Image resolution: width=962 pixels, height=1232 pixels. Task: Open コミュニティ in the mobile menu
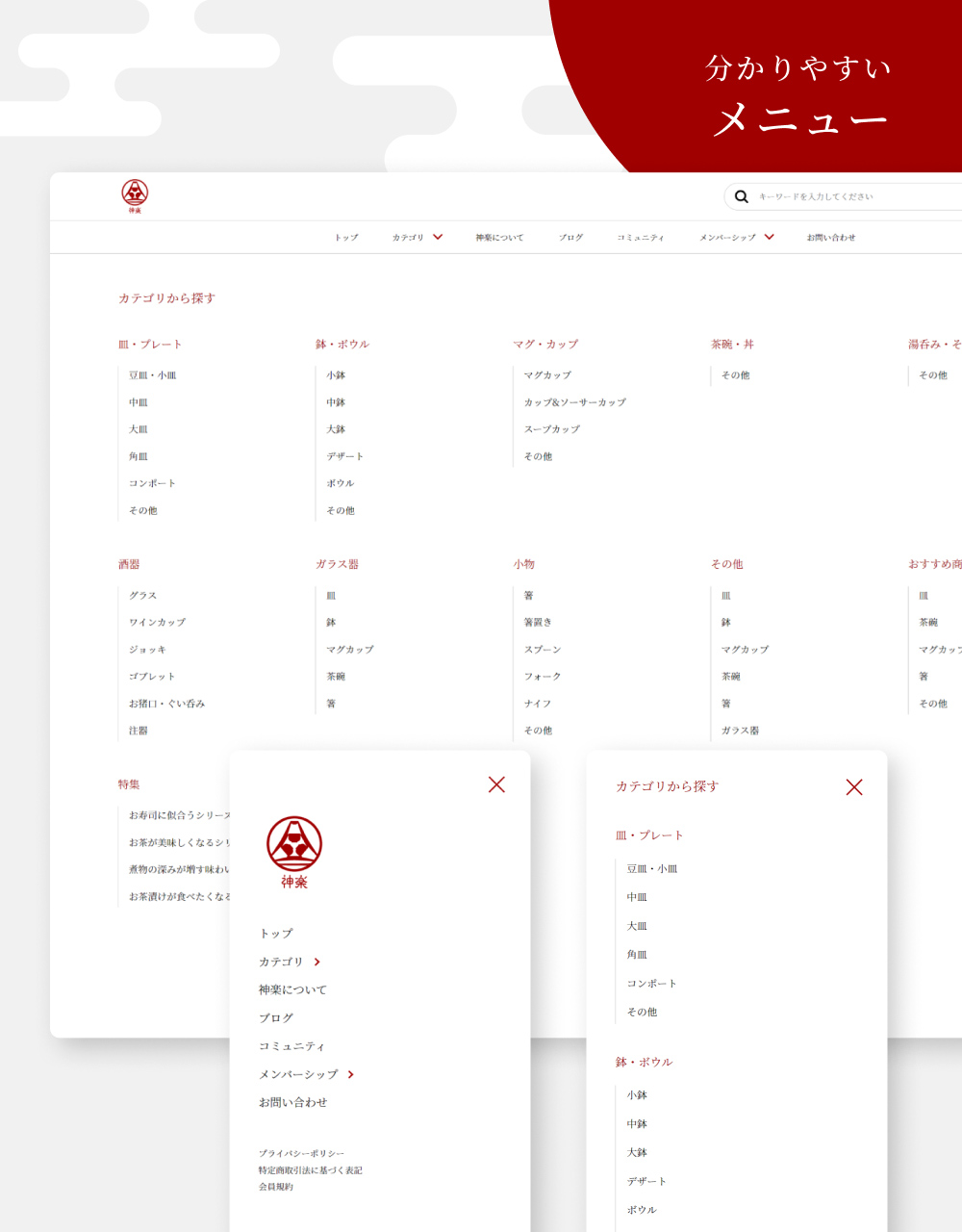(x=292, y=1046)
